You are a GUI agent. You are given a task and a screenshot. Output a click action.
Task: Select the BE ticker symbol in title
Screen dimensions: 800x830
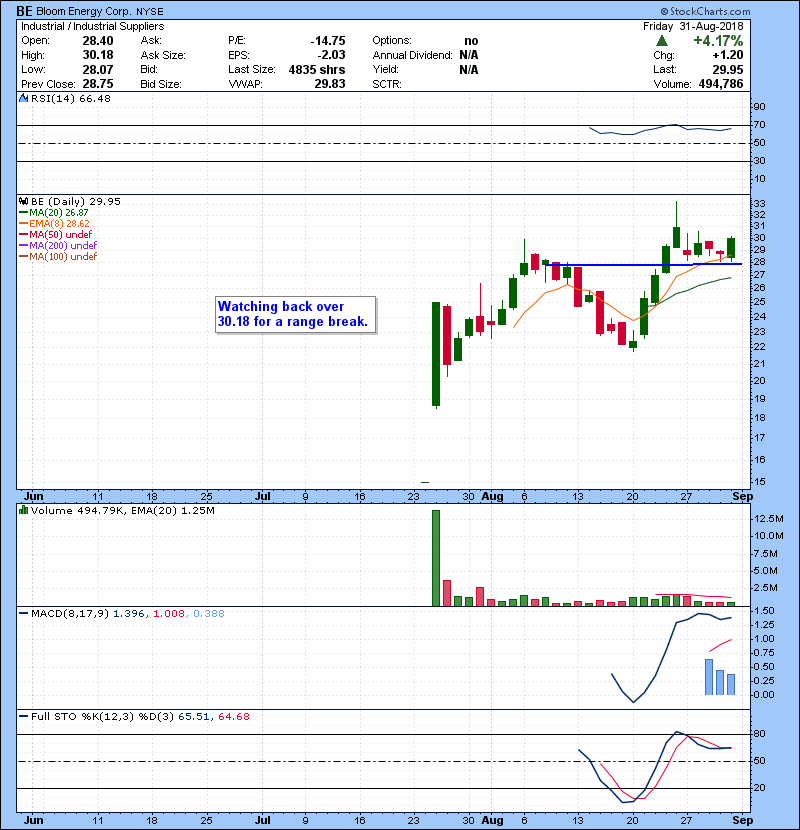24,11
